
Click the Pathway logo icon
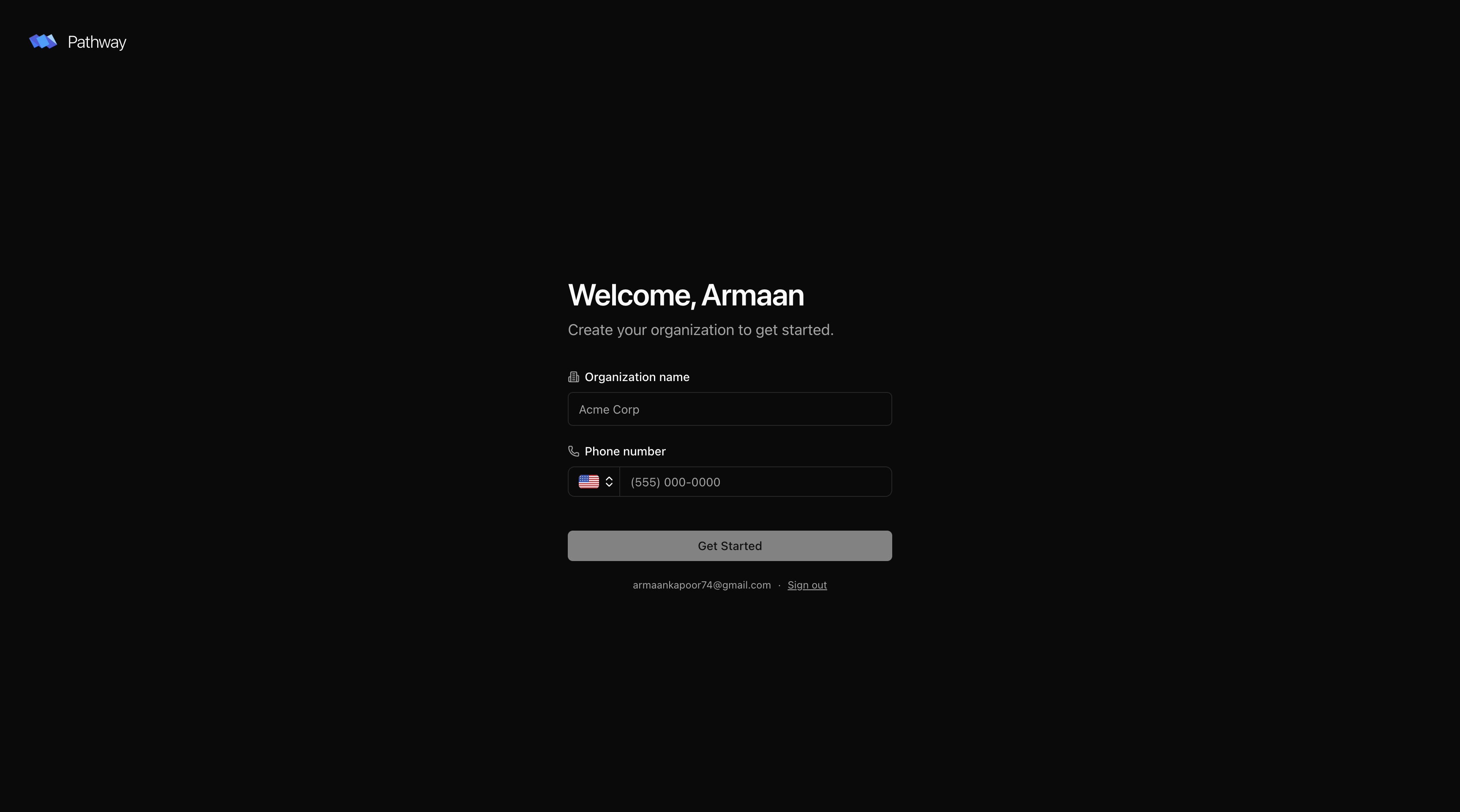point(43,41)
